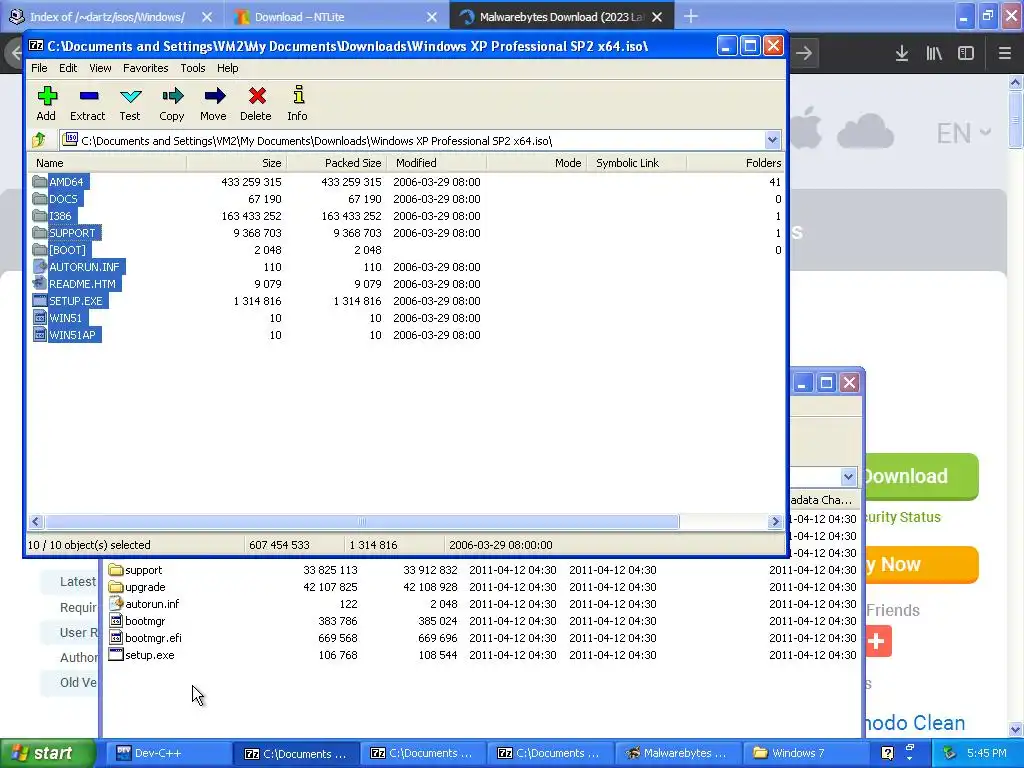This screenshot has height=768, width=1024.
Task: Select the WIN51 file icon
Action: tap(40, 317)
